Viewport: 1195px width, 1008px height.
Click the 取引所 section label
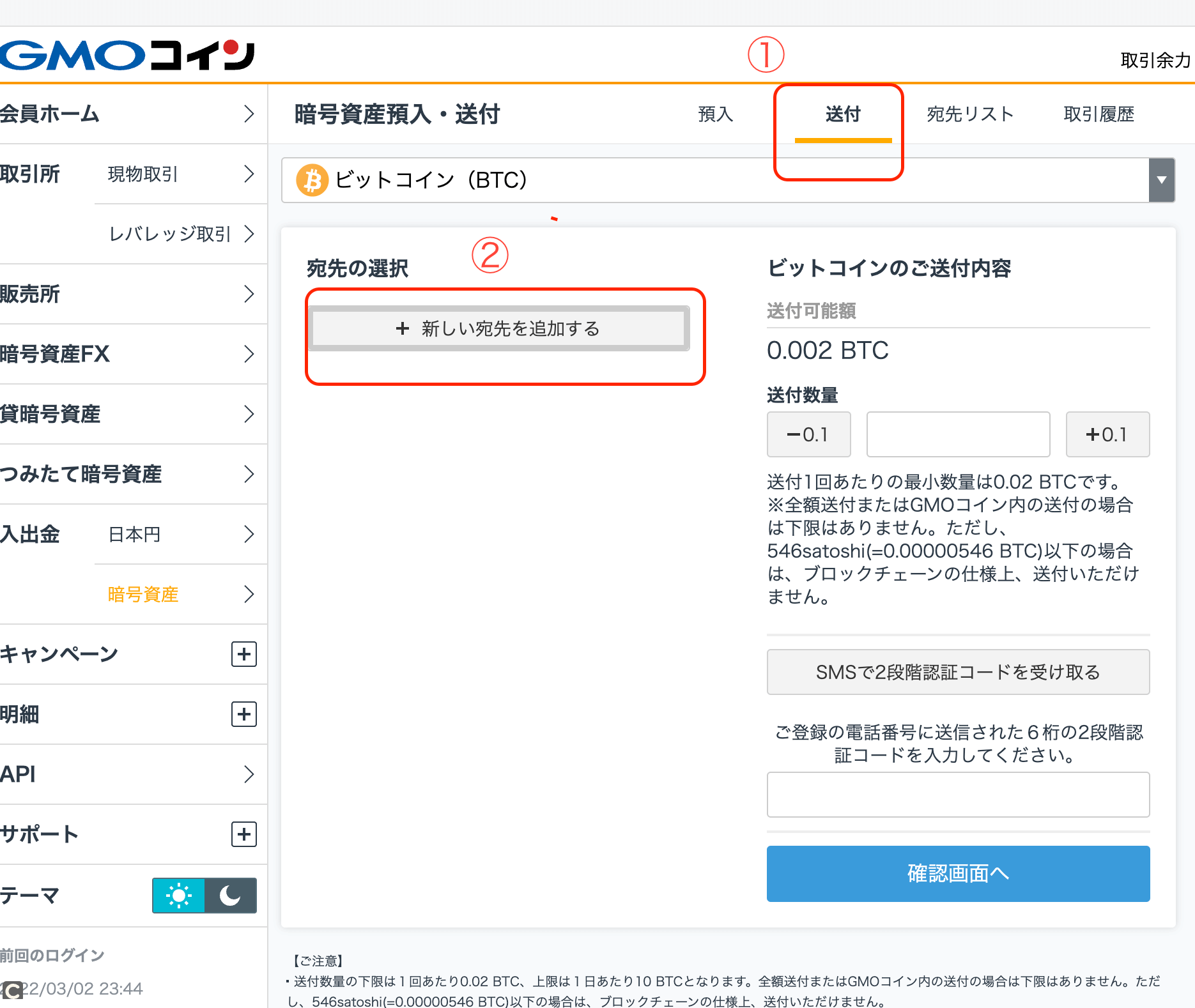(30, 174)
